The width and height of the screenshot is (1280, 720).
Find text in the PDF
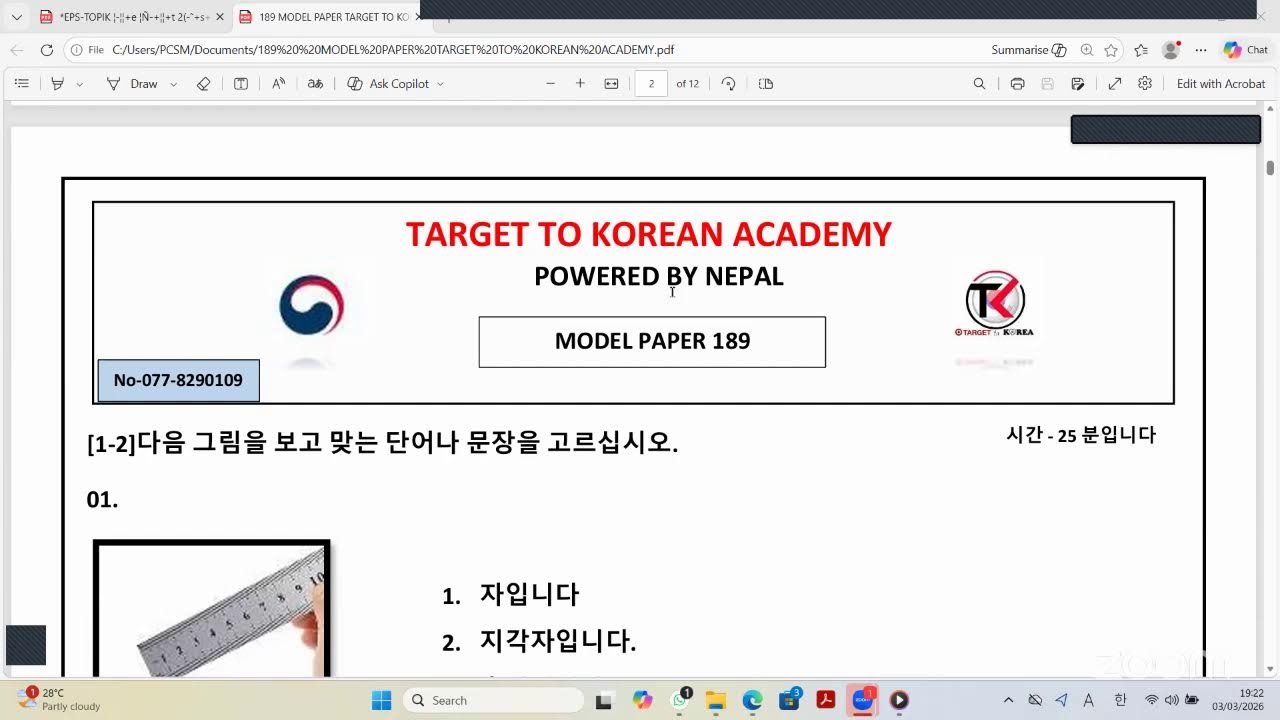tap(979, 84)
